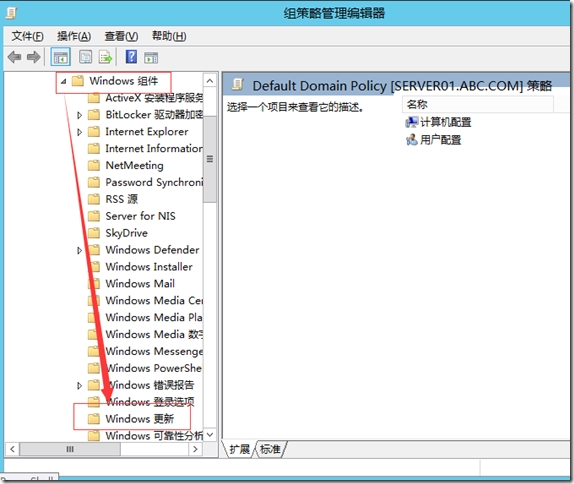Select the ActiveX 安装程序服务 folder
The width and height of the screenshot is (574, 484).
(x=154, y=98)
